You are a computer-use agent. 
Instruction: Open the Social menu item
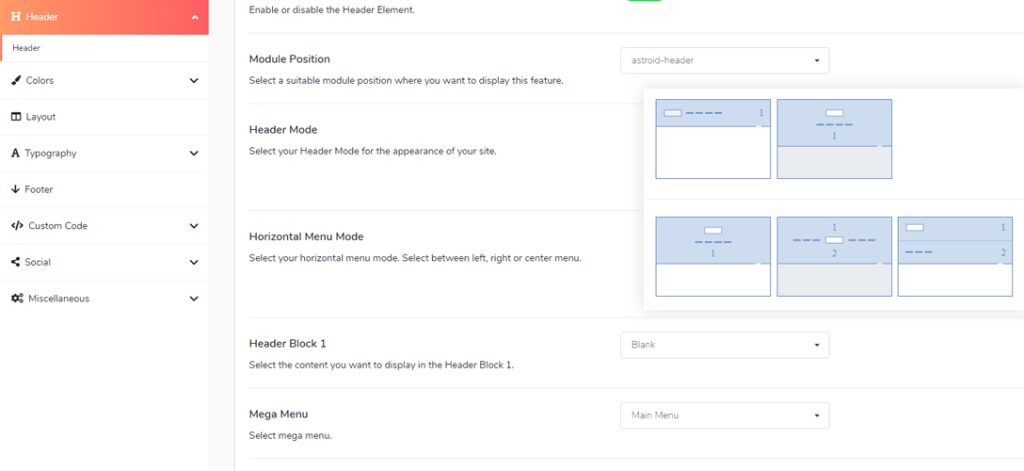(104, 262)
